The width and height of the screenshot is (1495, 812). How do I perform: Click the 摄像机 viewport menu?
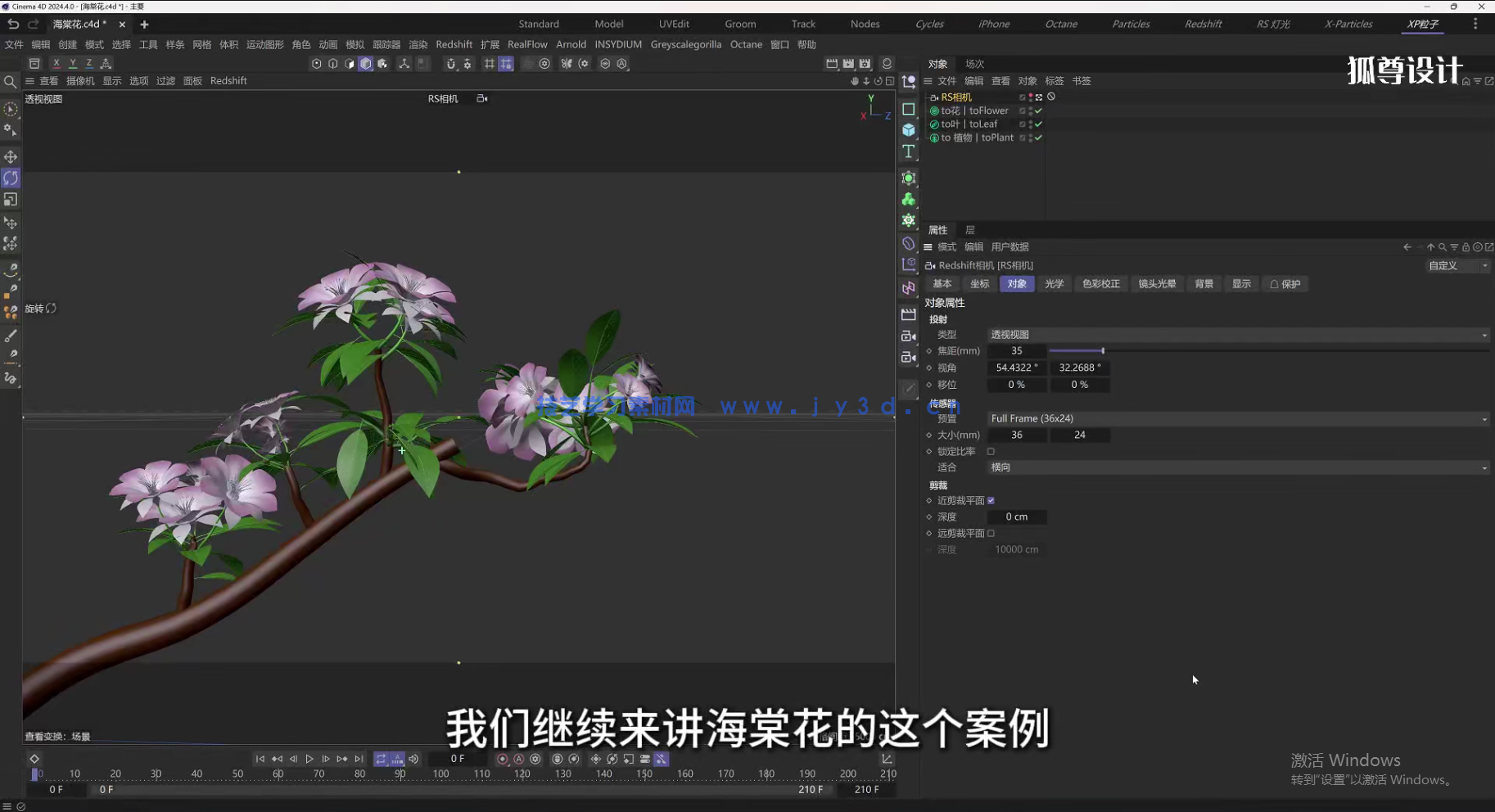click(x=79, y=80)
